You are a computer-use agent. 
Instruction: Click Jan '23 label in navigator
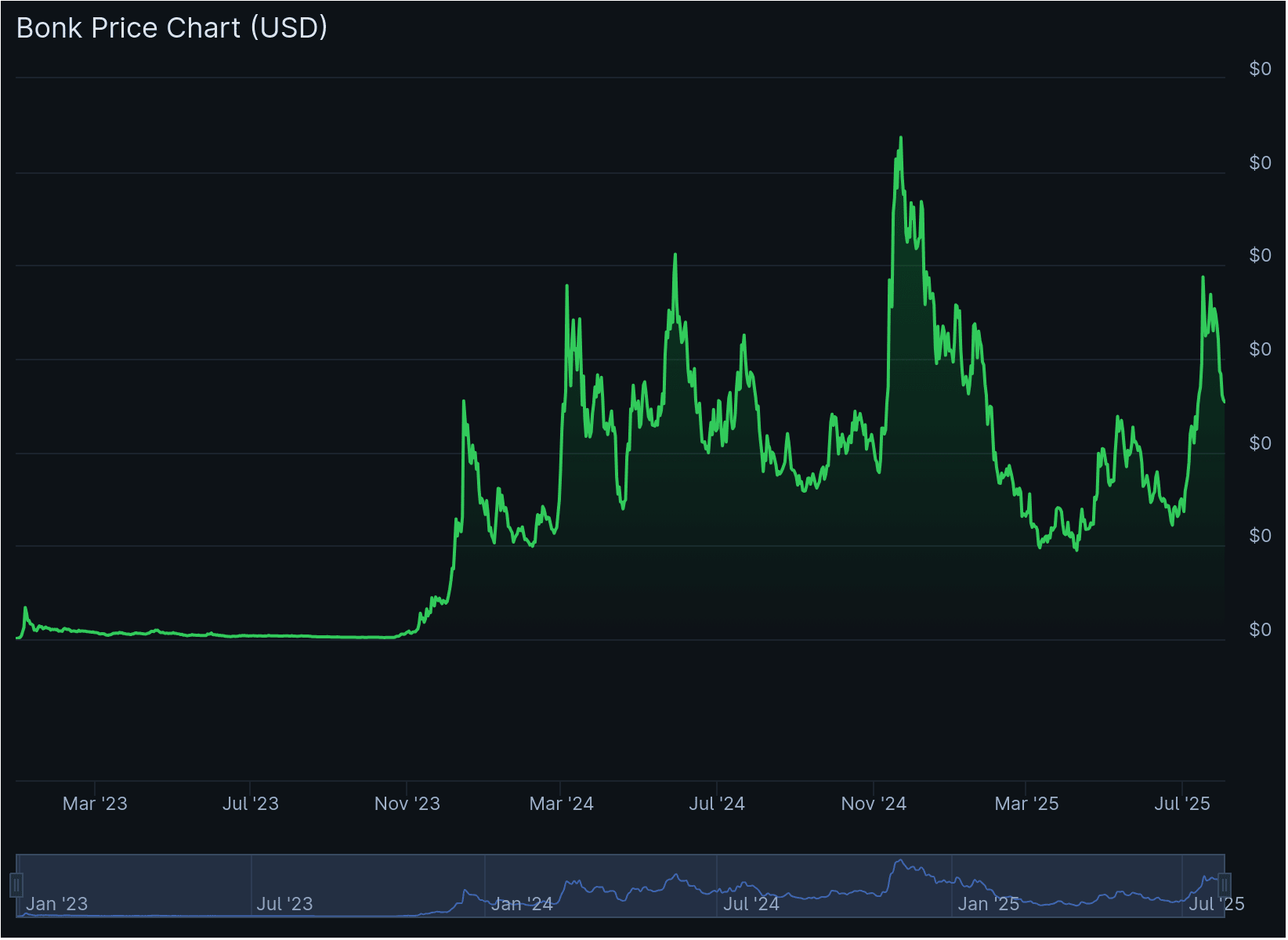(57, 904)
